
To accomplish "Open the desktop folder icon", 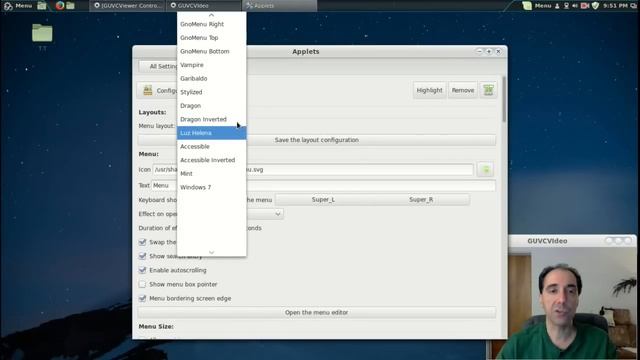I will click(x=42, y=33).
